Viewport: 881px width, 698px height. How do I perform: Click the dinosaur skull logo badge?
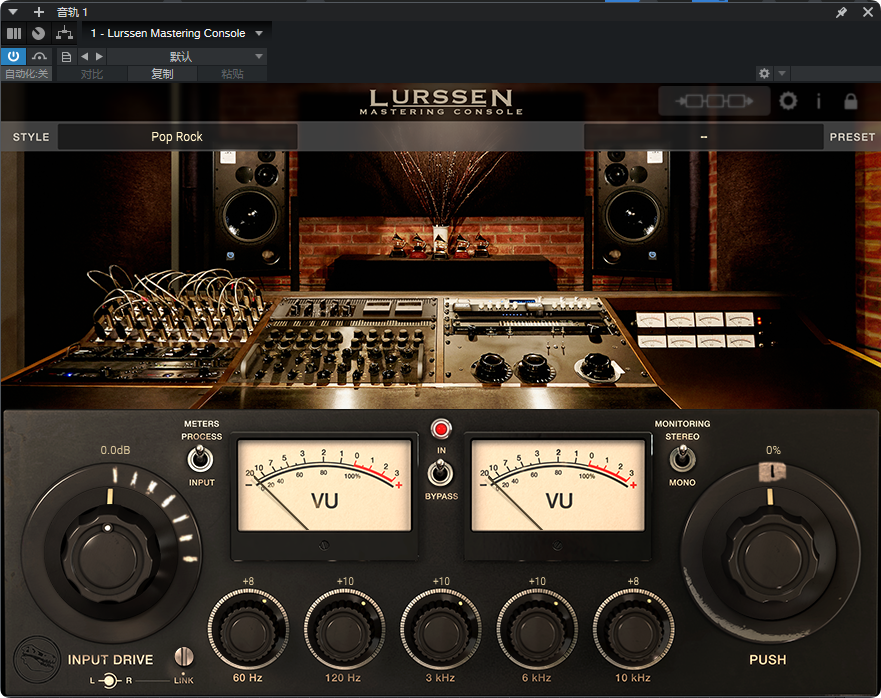coord(37,660)
